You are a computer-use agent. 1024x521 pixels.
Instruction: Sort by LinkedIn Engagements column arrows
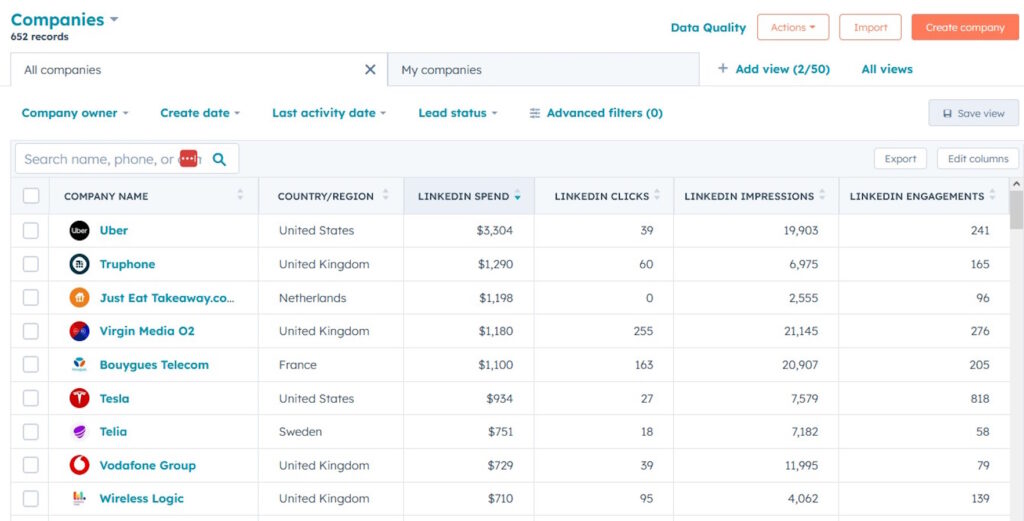(993, 195)
